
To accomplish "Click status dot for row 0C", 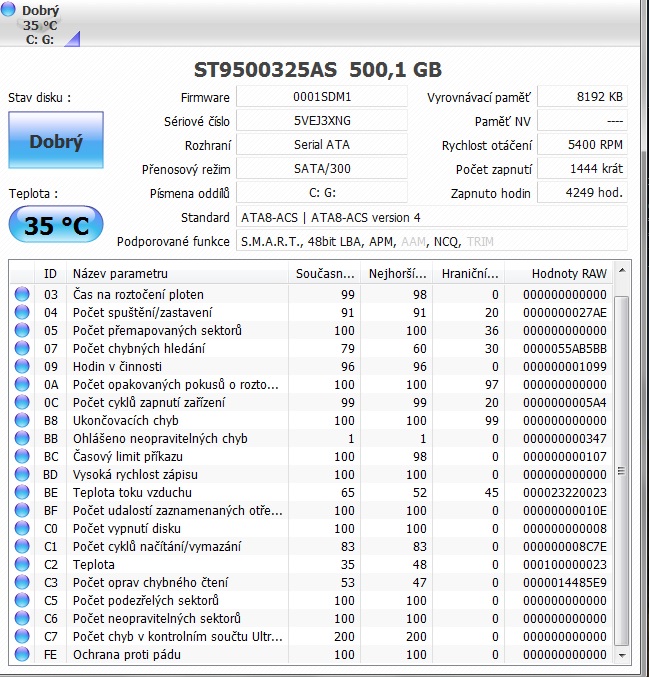I will [22, 402].
